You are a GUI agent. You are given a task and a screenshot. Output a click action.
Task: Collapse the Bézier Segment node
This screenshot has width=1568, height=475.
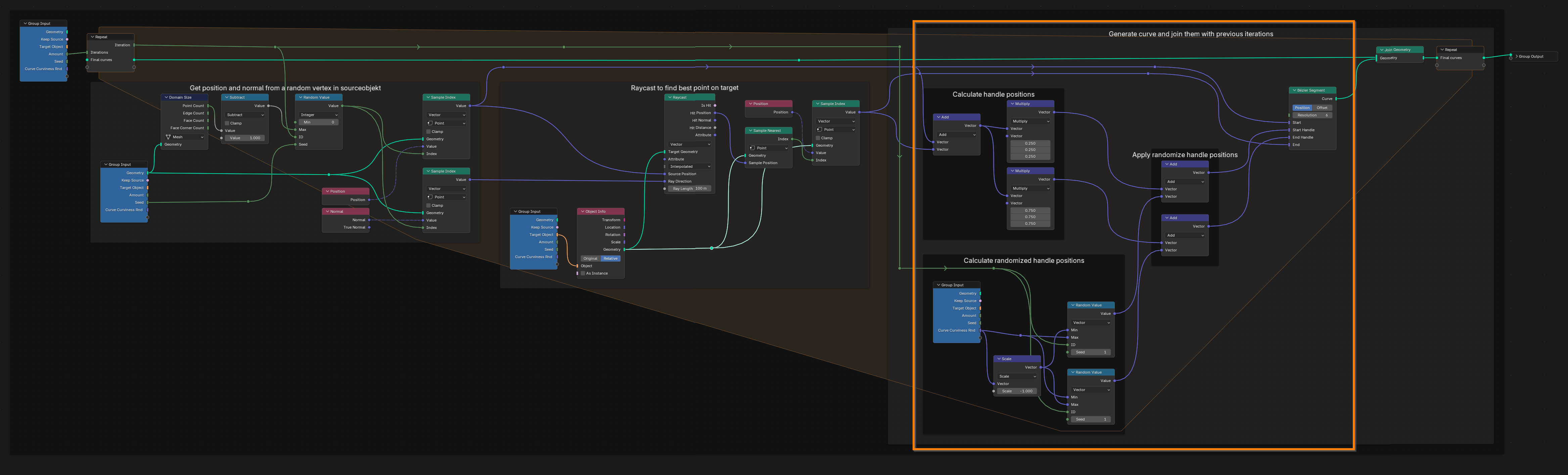point(1294,90)
